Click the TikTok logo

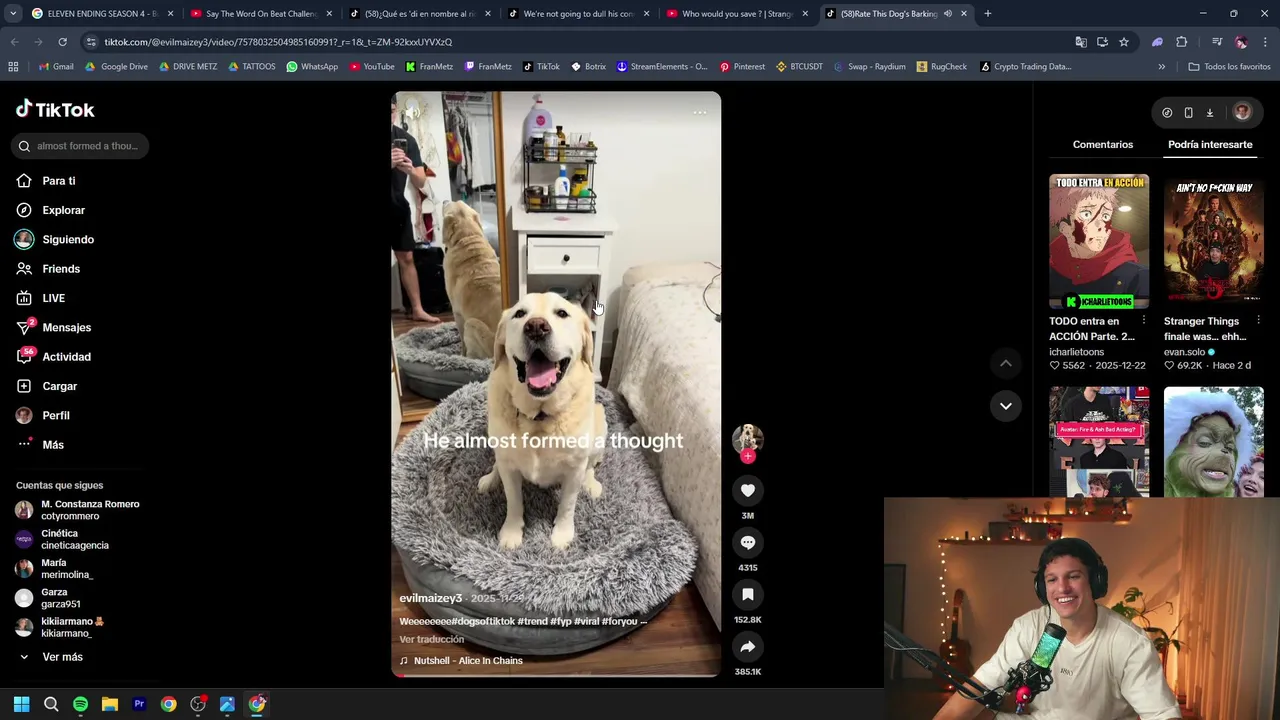(55, 109)
